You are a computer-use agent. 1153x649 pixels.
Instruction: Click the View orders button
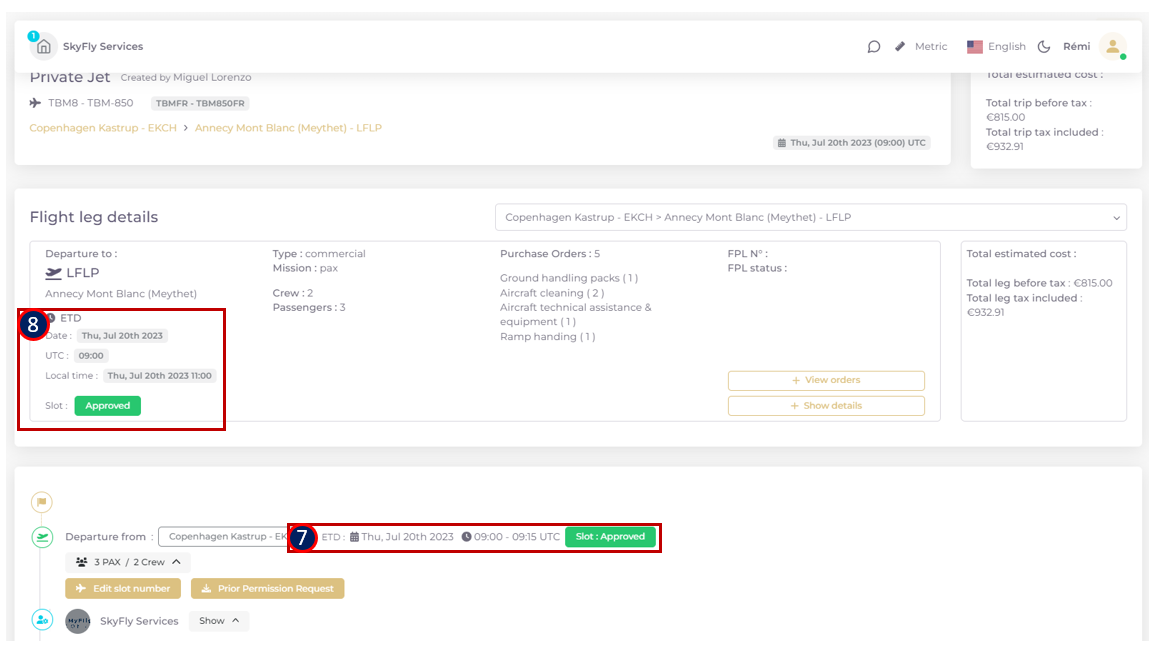pyautogui.click(x=826, y=381)
